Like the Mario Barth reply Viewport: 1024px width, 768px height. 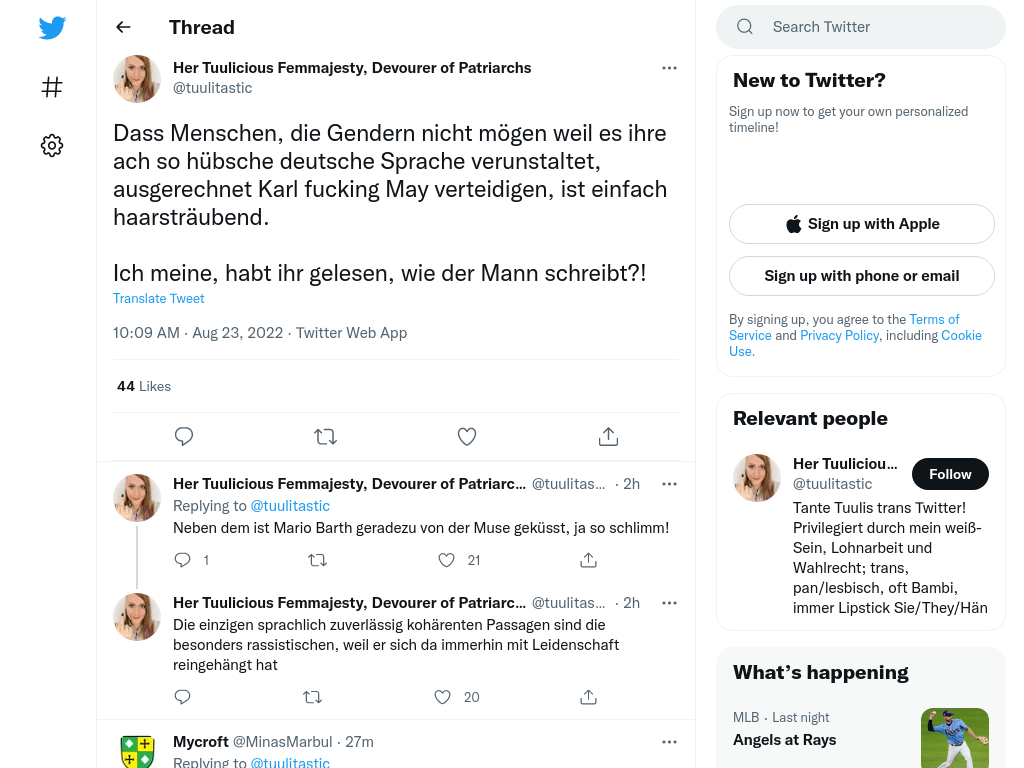tap(447, 560)
